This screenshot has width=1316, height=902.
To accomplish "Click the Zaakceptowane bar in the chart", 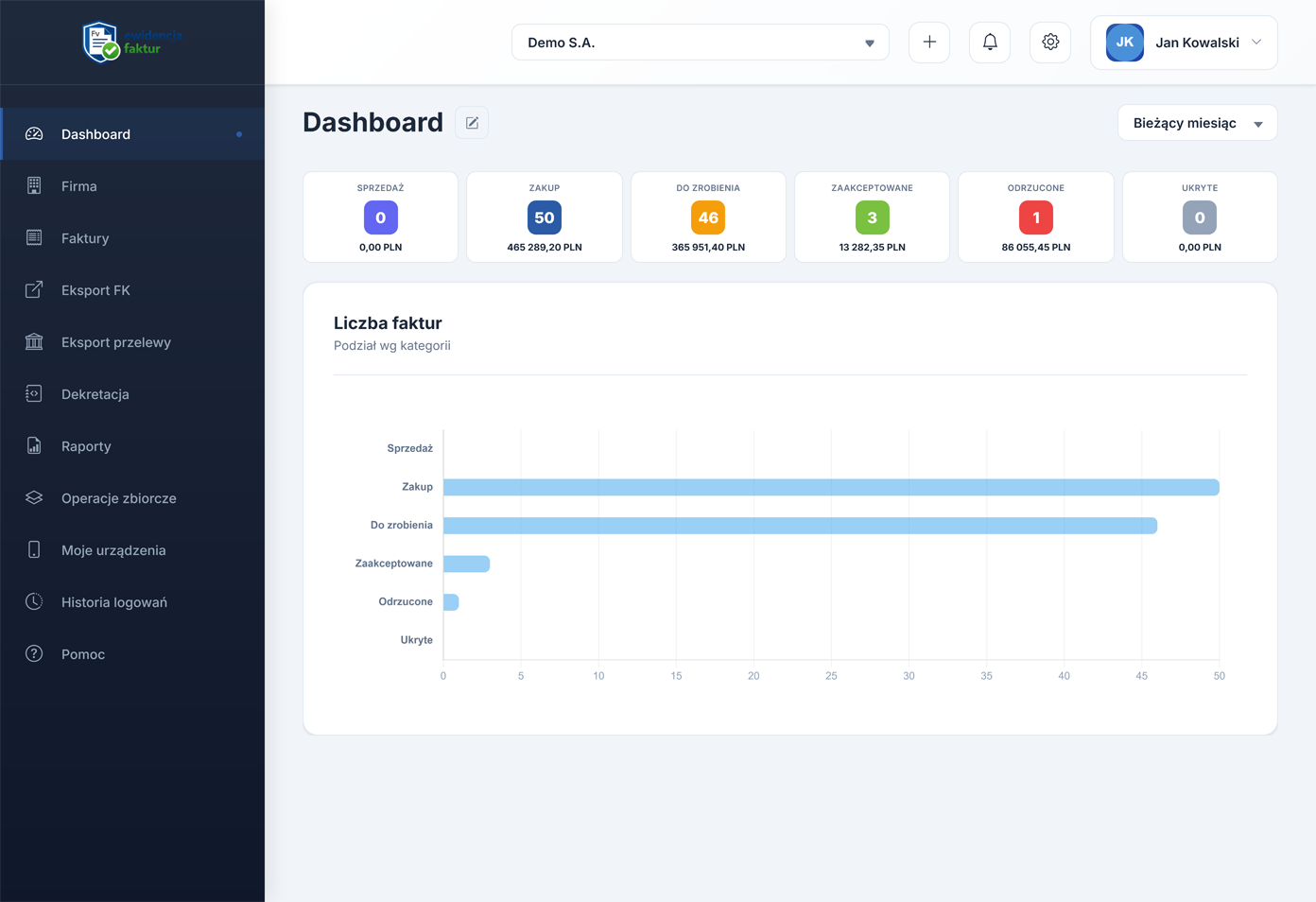I will (466, 564).
